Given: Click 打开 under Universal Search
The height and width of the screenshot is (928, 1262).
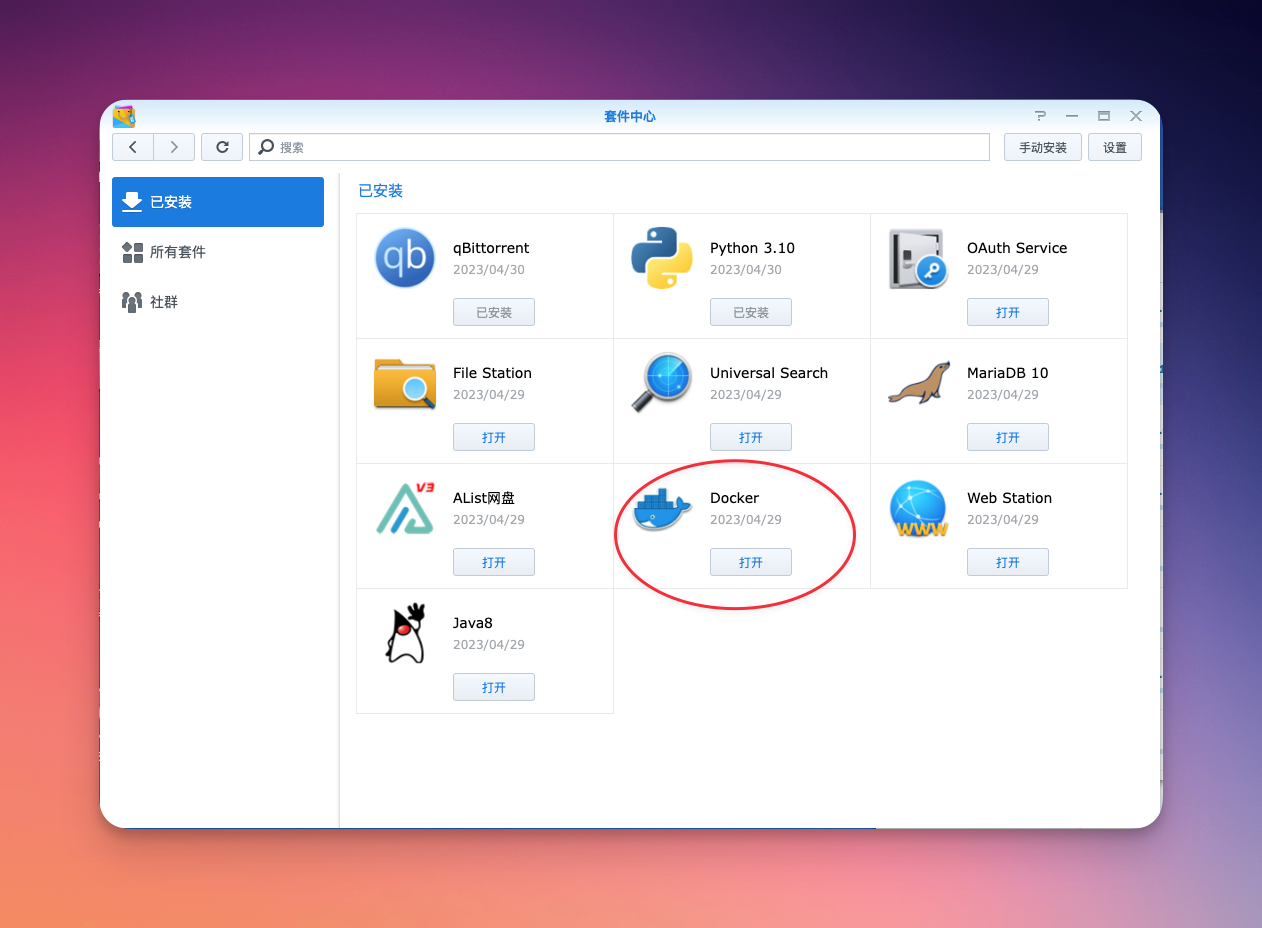Looking at the screenshot, I should coord(751,437).
